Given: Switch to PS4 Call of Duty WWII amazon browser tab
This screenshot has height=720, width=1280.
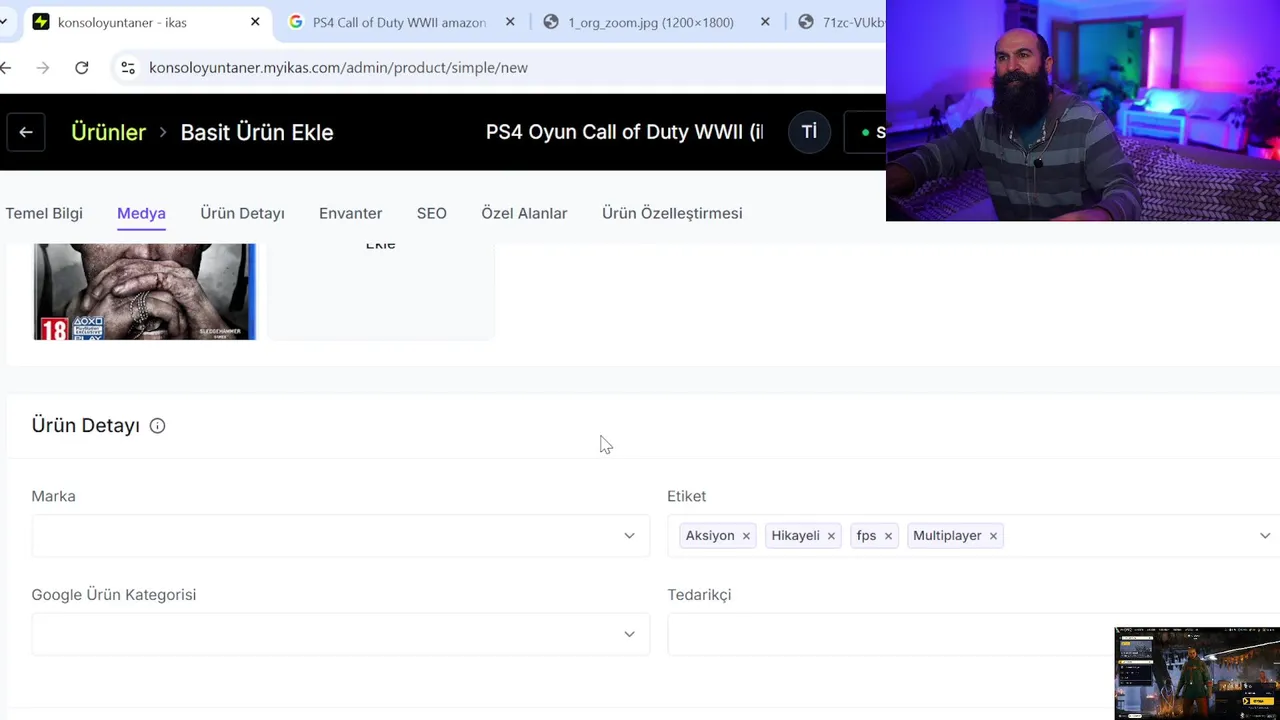Looking at the screenshot, I should pos(400,22).
